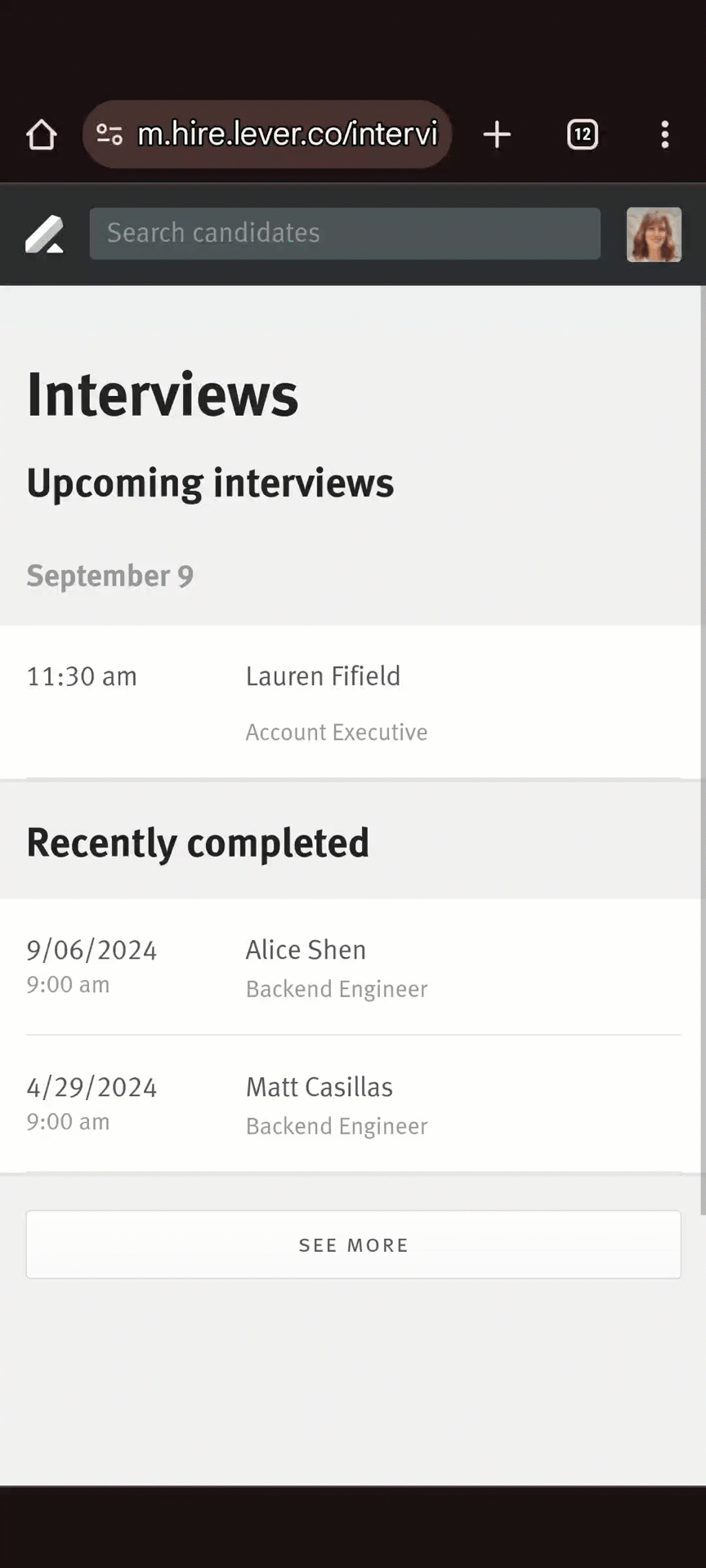This screenshot has height=1568, width=706.
Task: Click the Lever logo icon
Action: (44, 234)
